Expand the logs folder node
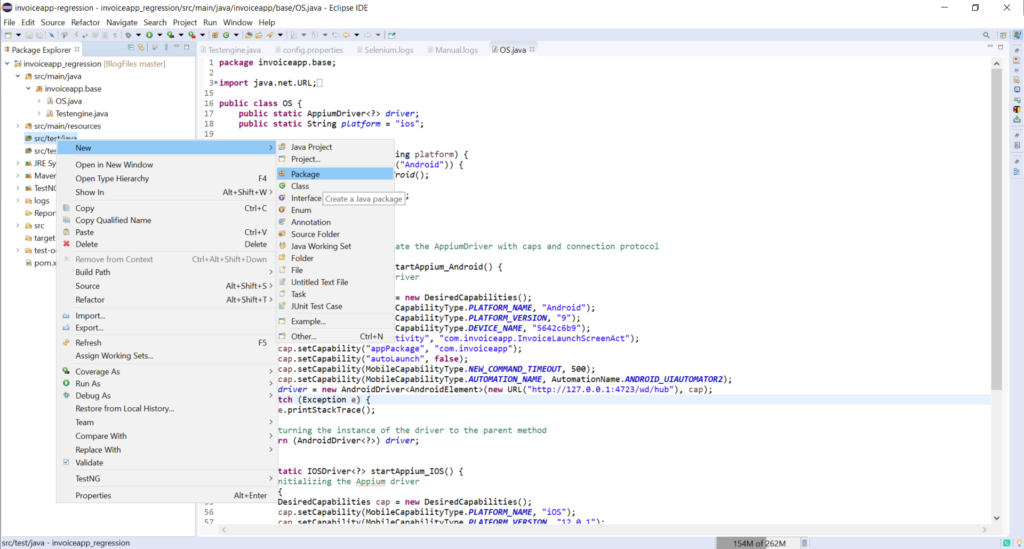The width and height of the screenshot is (1024, 549). coord(18,201)
